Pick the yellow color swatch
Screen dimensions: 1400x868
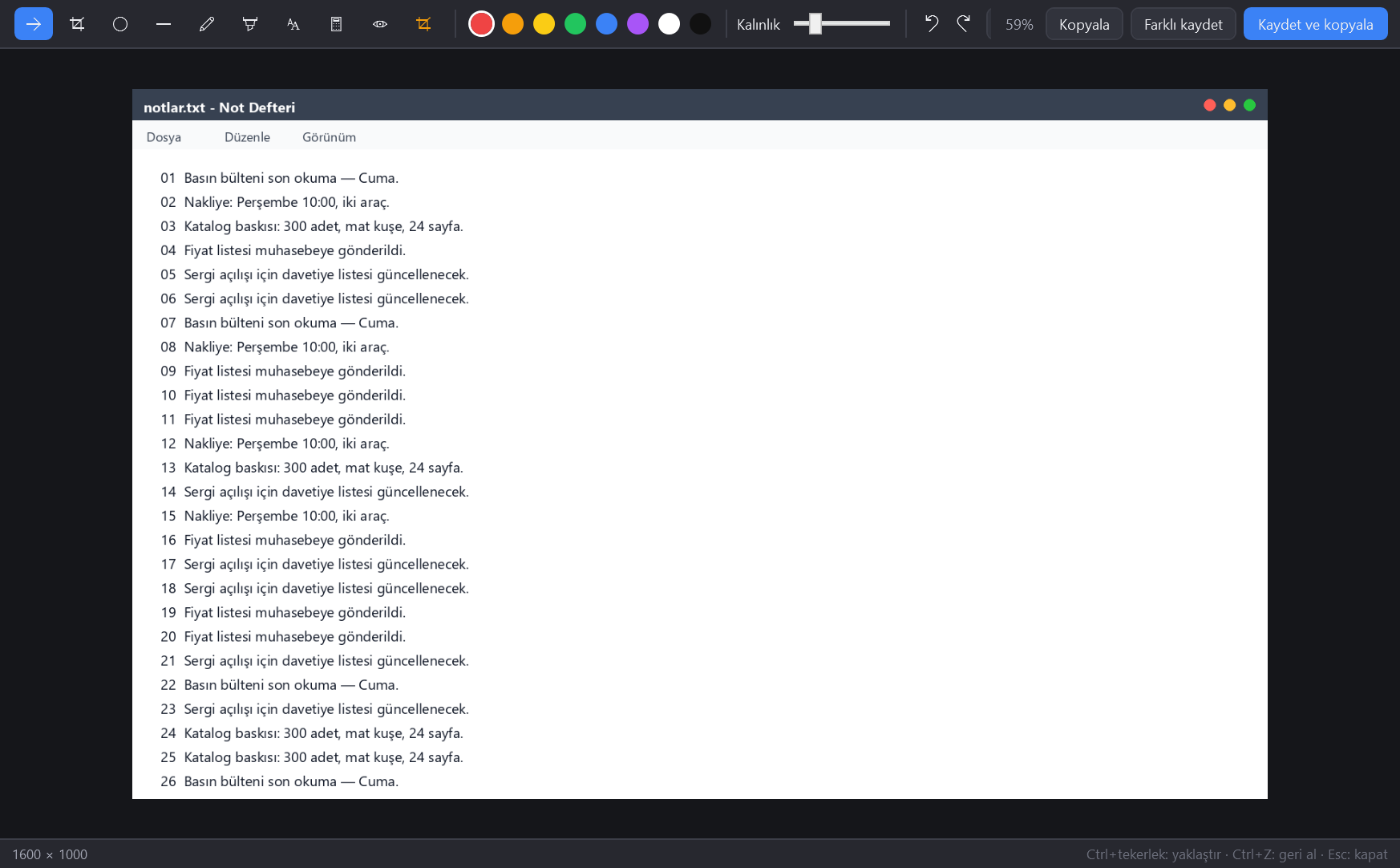544,24
